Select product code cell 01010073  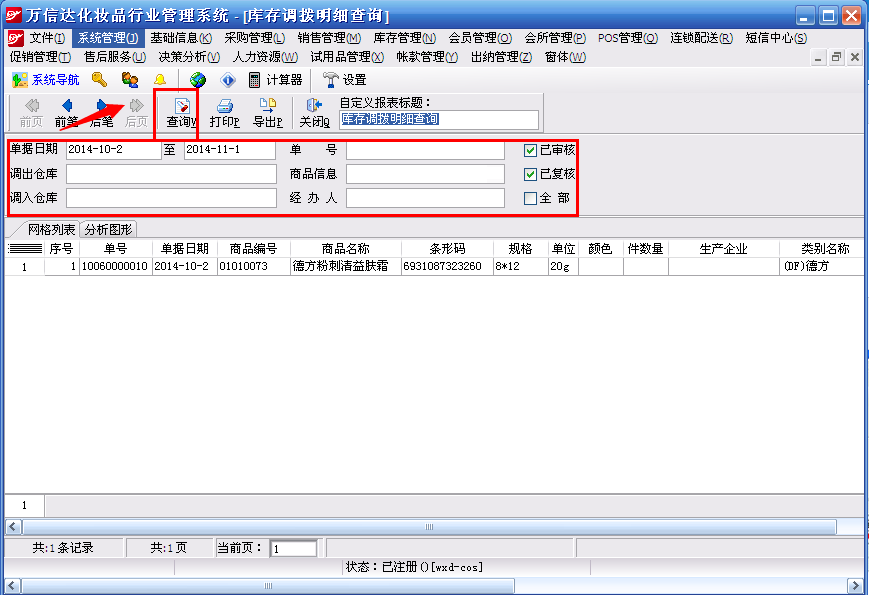(253, 266)
